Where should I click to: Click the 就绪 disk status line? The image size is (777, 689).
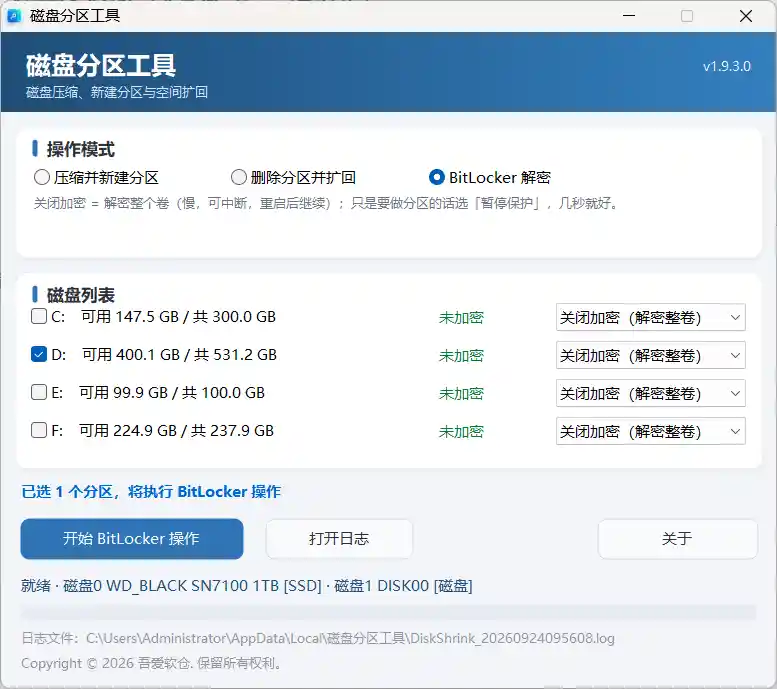(247, 586)
